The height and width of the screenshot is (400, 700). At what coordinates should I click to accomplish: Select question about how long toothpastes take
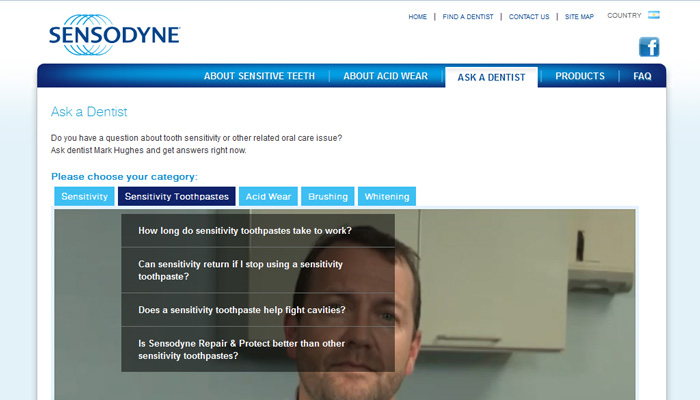tap(258, 231)
